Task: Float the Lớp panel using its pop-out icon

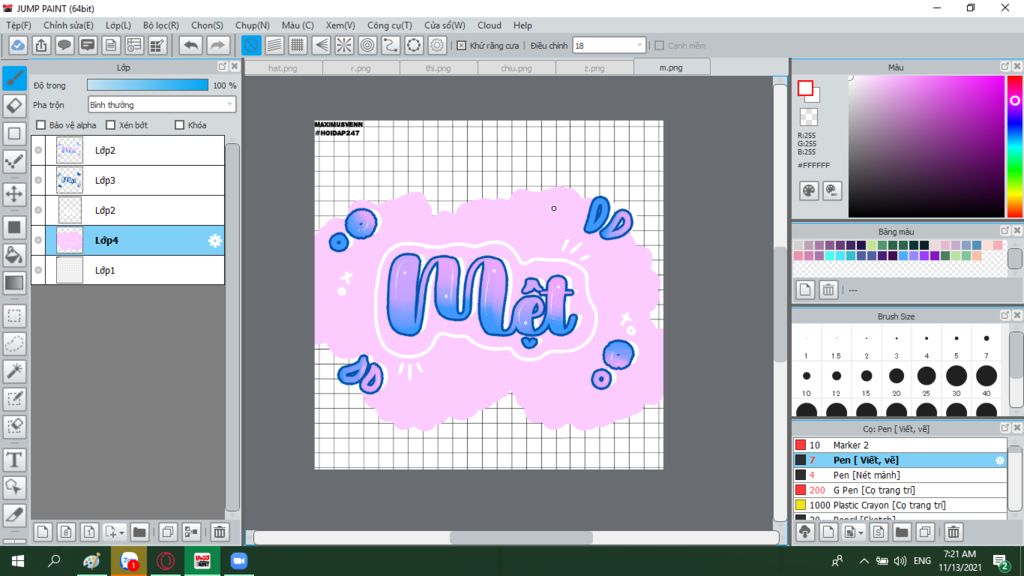Action: click(x=222, y=67)
